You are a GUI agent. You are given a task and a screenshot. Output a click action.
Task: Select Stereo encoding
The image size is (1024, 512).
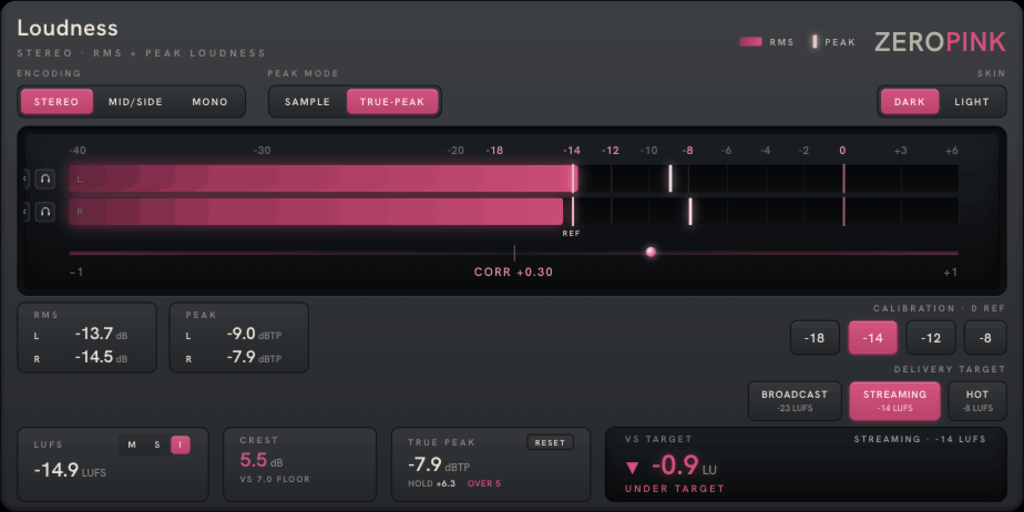click(56, 102)
